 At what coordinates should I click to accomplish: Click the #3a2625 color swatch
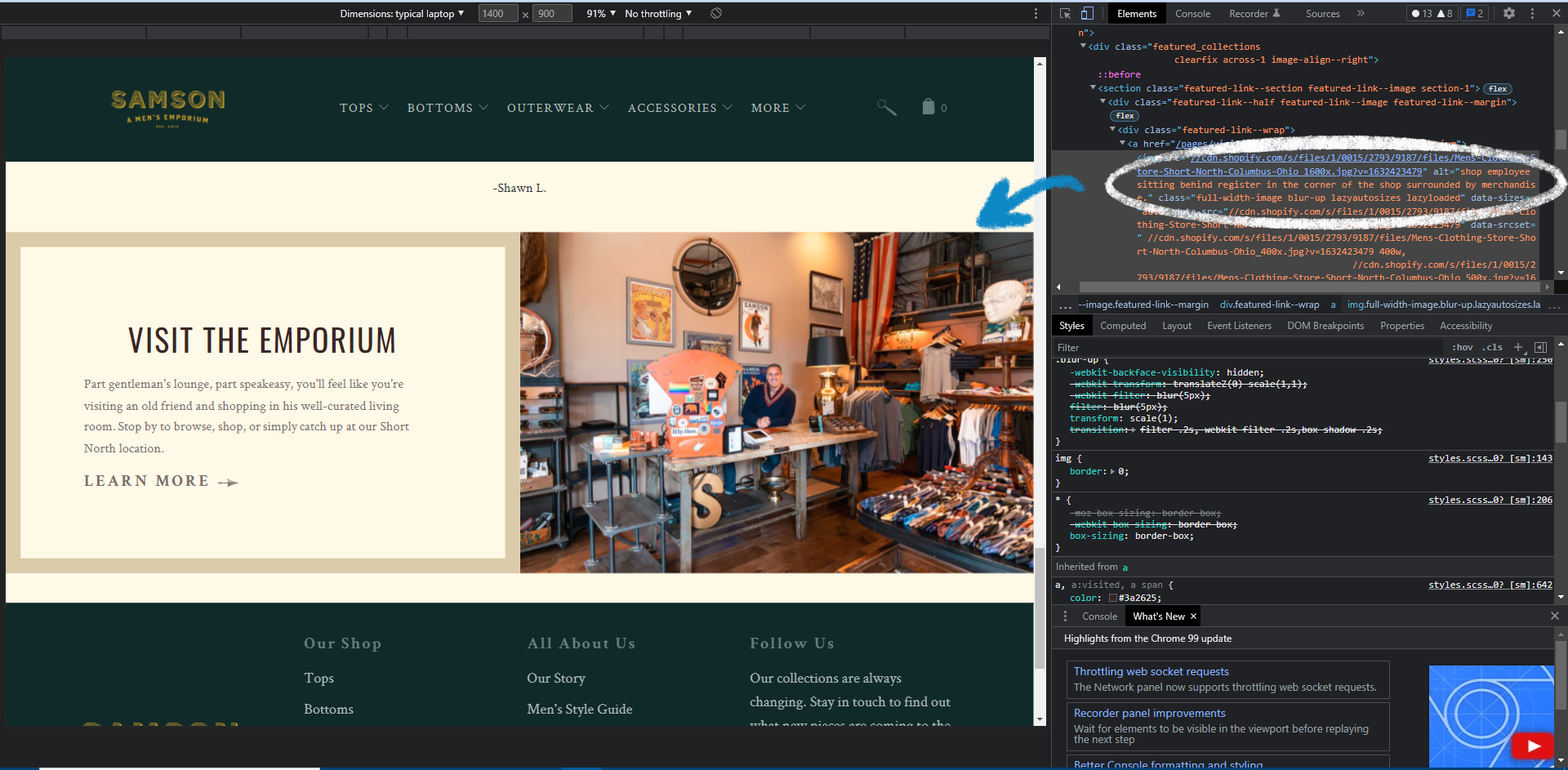pyautogui.click(x=1112, y=598)
